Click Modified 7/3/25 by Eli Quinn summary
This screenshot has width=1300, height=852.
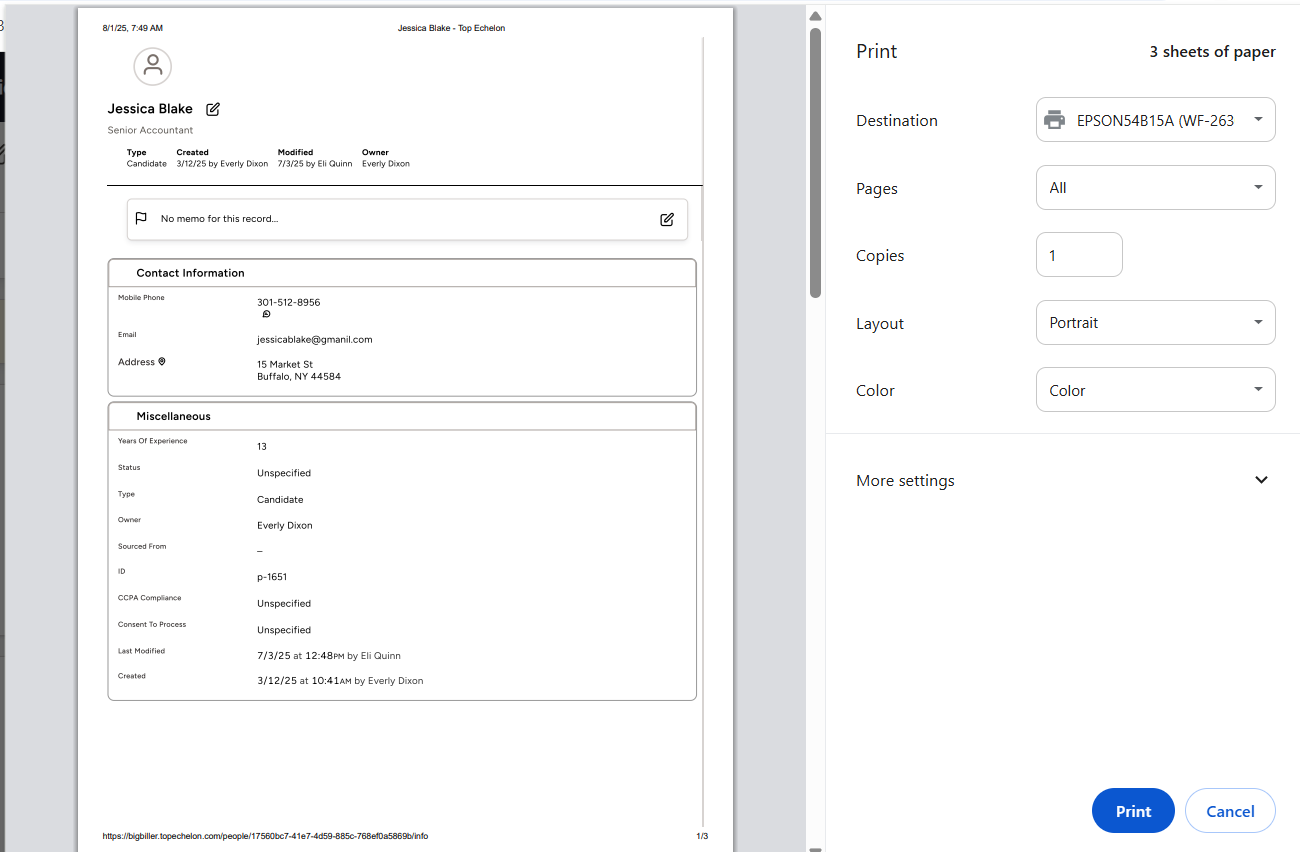tap(315, 158)
